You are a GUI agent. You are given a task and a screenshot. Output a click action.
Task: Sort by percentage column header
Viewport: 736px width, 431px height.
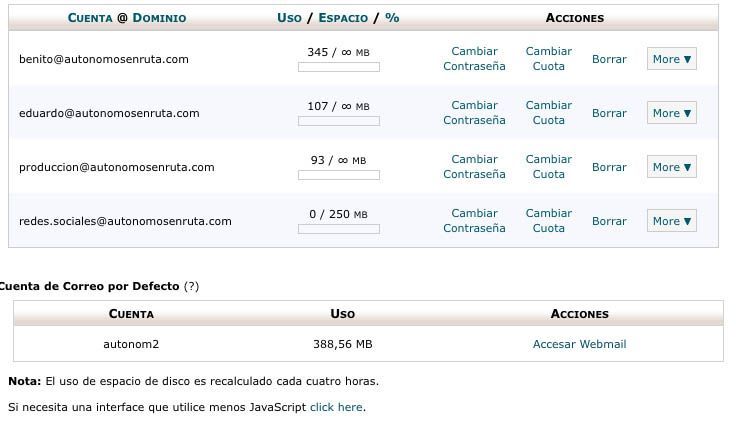click(392, 18)
